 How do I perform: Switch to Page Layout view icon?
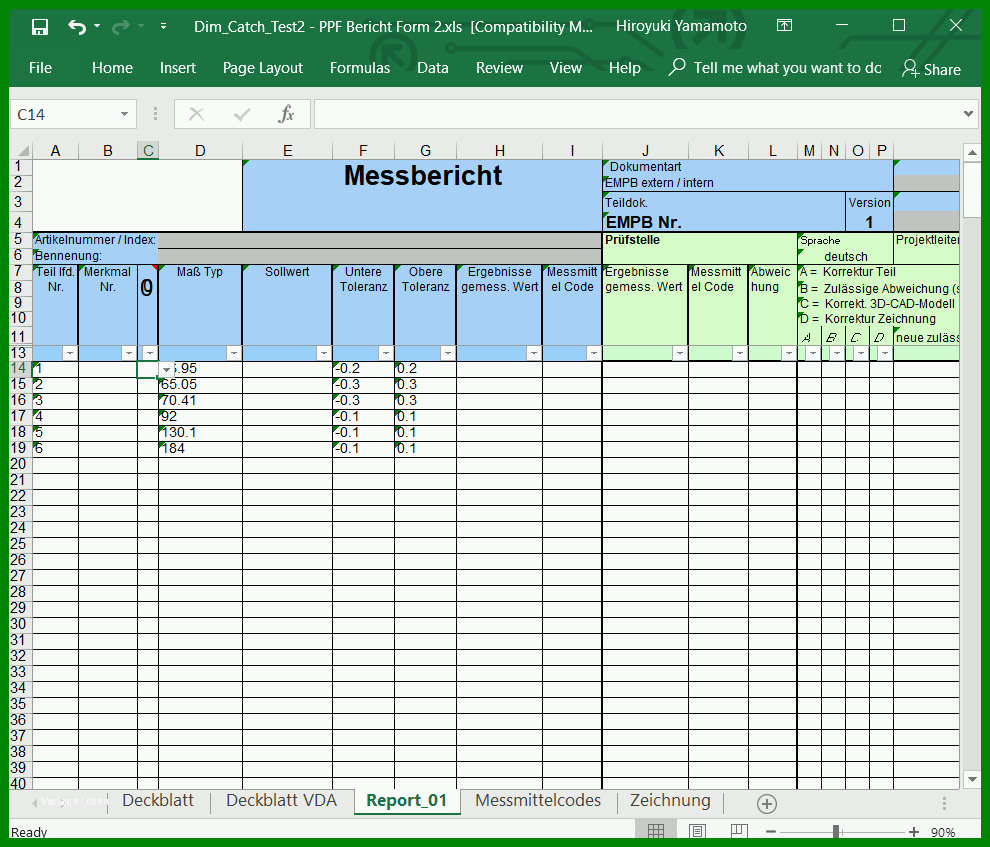pos(697,831)
